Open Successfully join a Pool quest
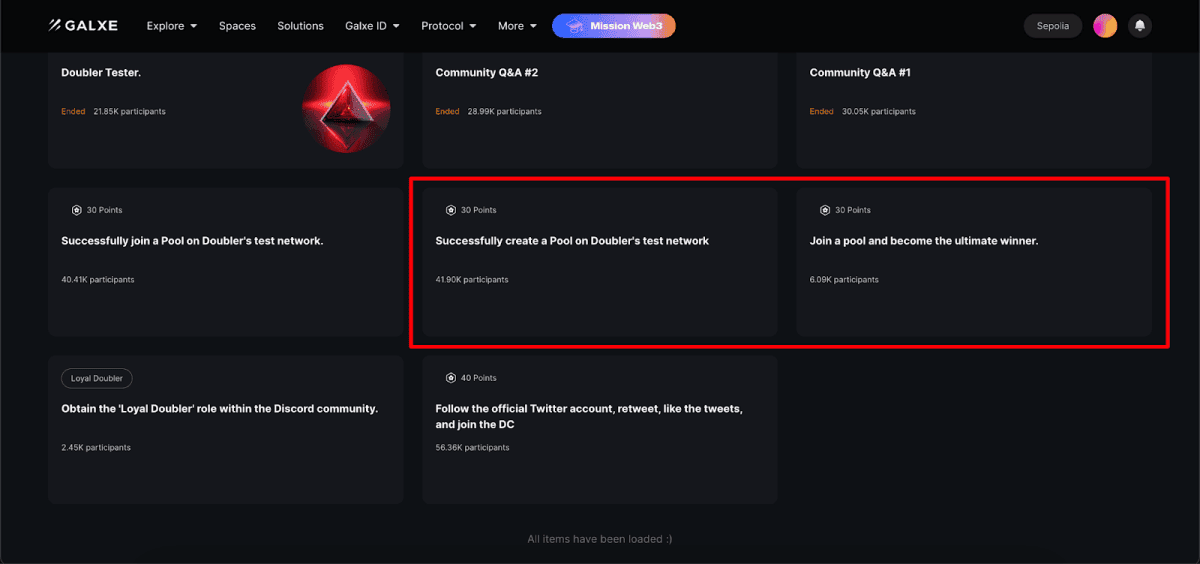Image resolution: width=1200 pixels, height=564 pixels. tap(226, 261)
